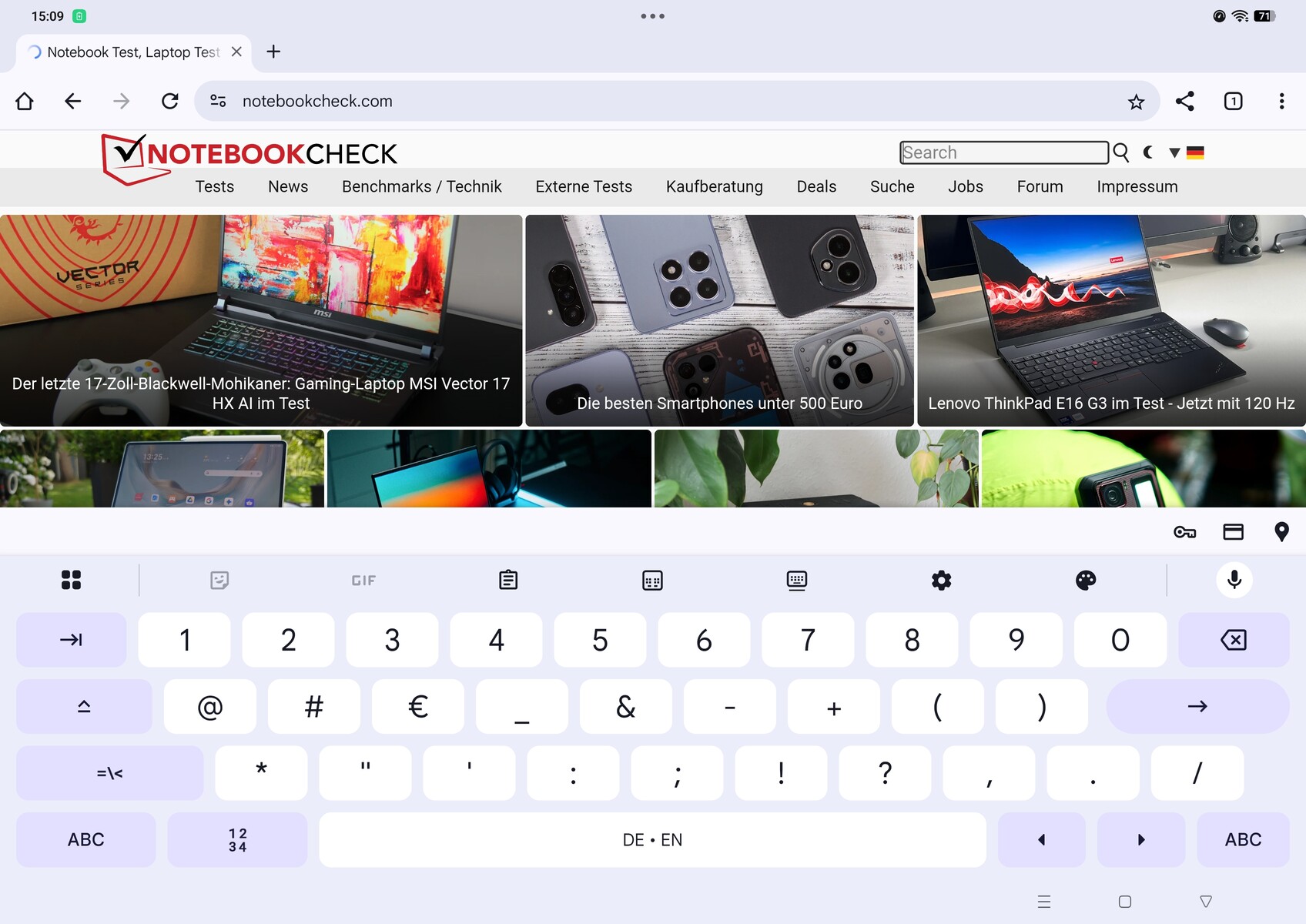
Task: Move cursor left with the arrow key
Action: point(1042,839)
